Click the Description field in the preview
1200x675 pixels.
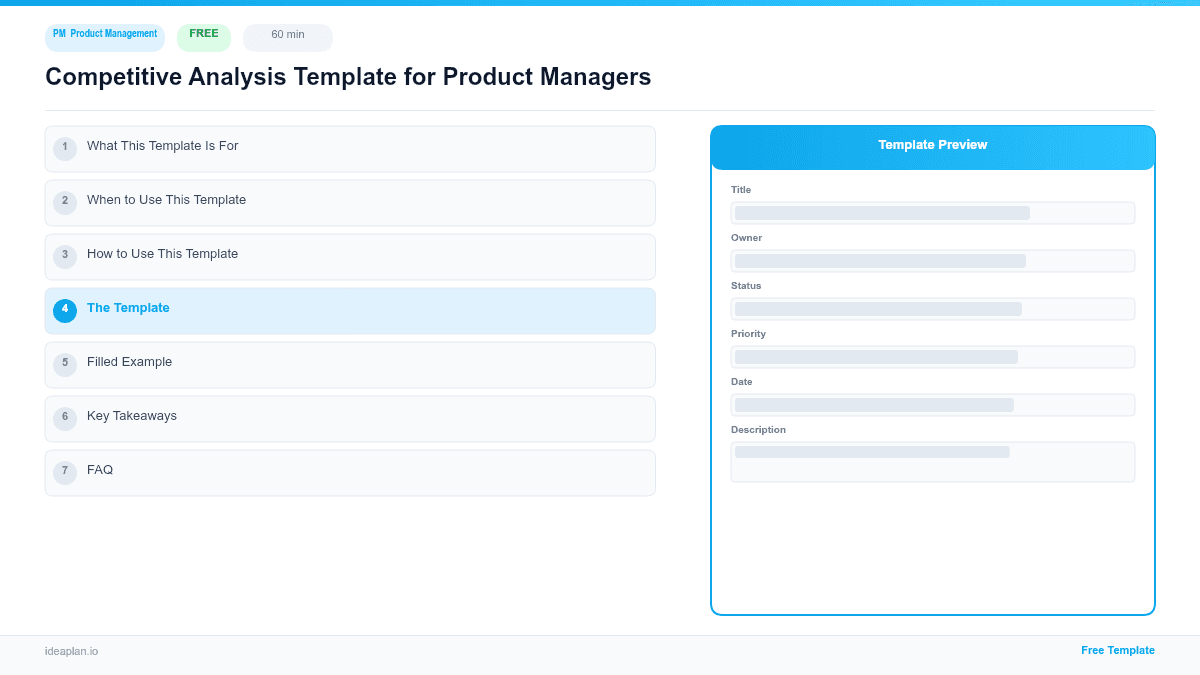pyautogui.click(x=932, y=461)
